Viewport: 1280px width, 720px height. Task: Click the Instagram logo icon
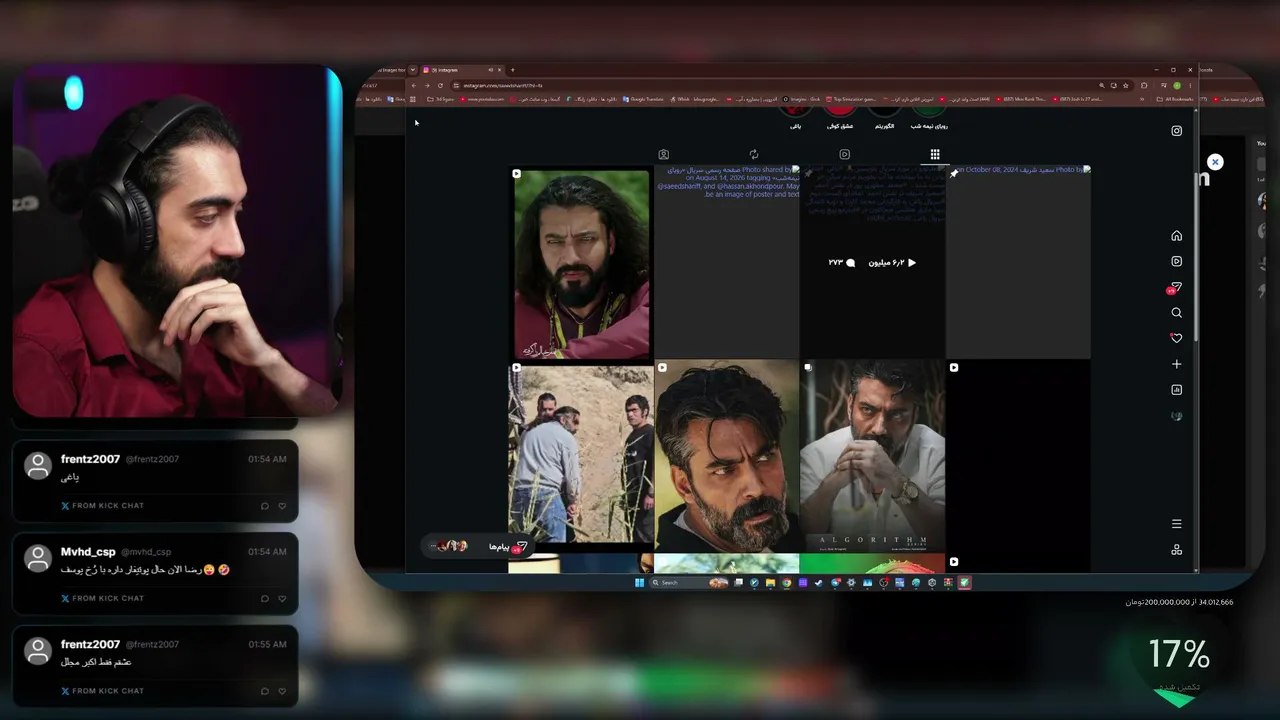[1176, 131]
